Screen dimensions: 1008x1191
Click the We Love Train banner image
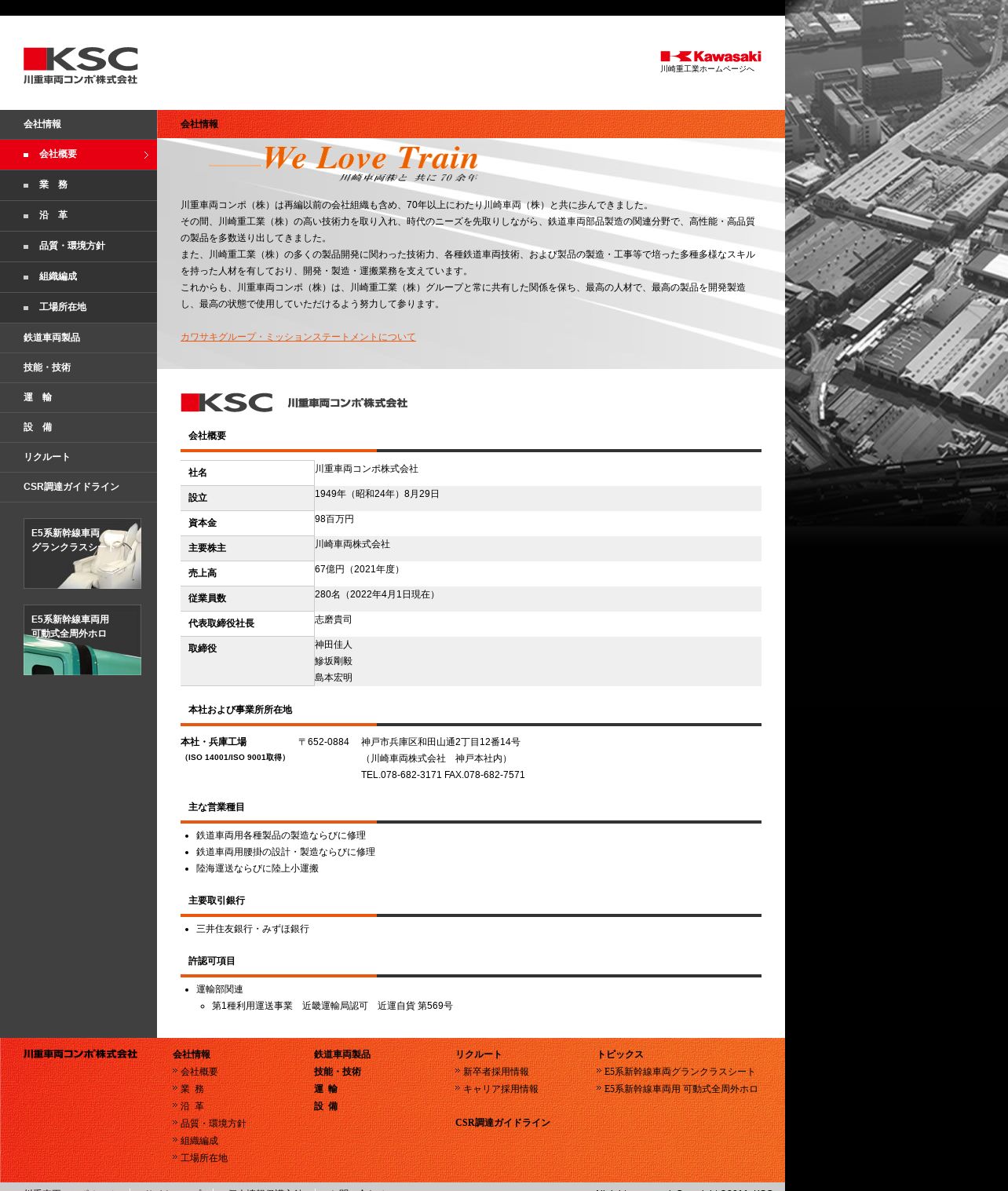coord(344,163)
